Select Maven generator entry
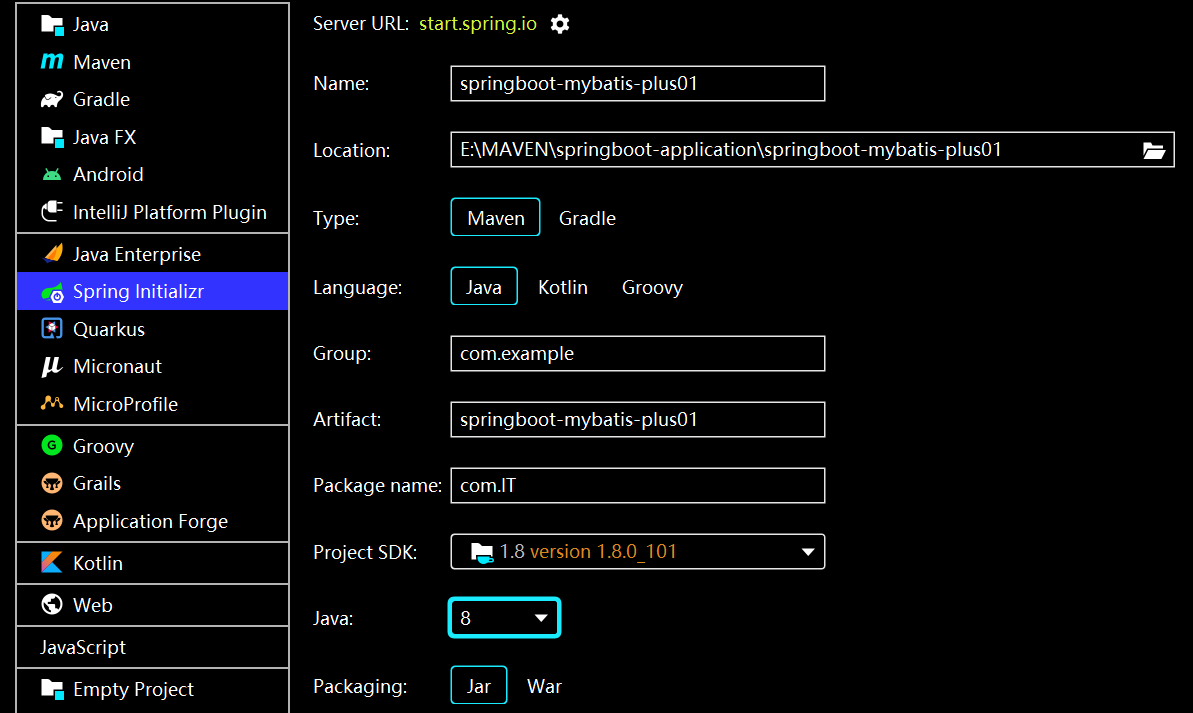The height and width of the screenshot is (713, 1193). (x=152, y=62)
